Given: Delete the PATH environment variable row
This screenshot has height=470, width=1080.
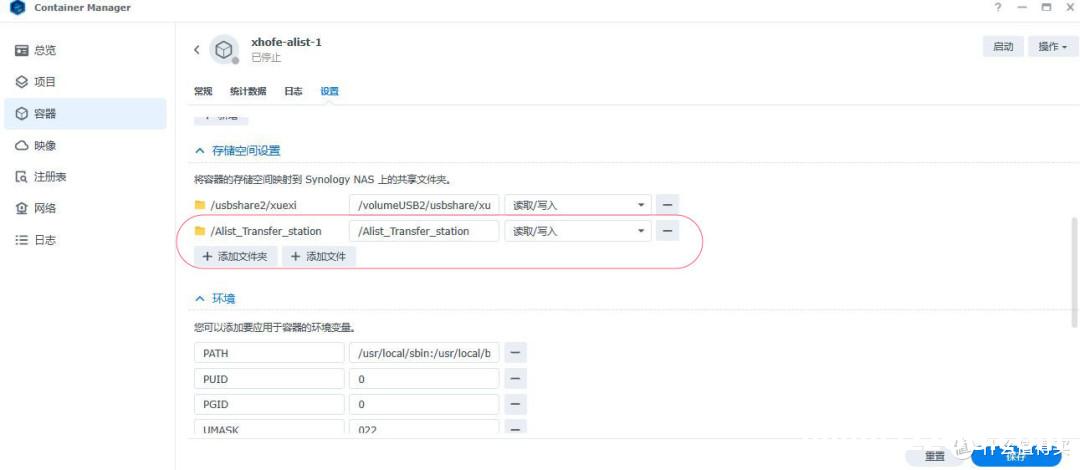Looking at the screenshot, I should tap(515, 353).
